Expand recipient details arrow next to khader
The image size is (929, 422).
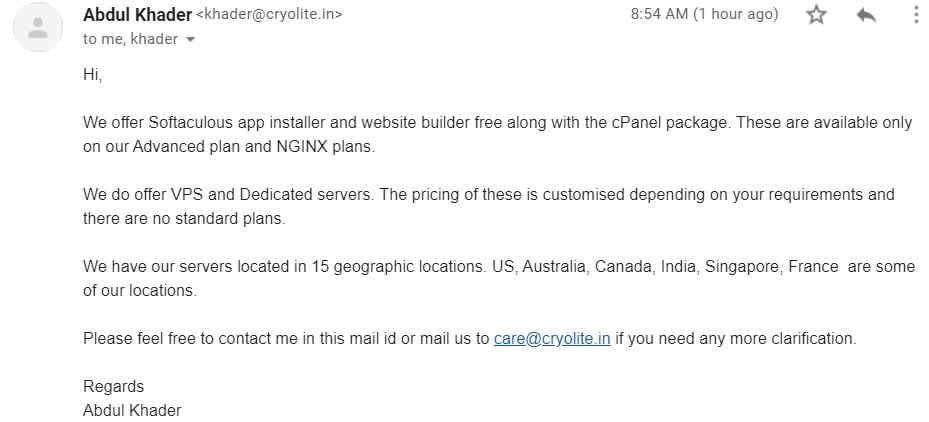click(x=190, y=40)
